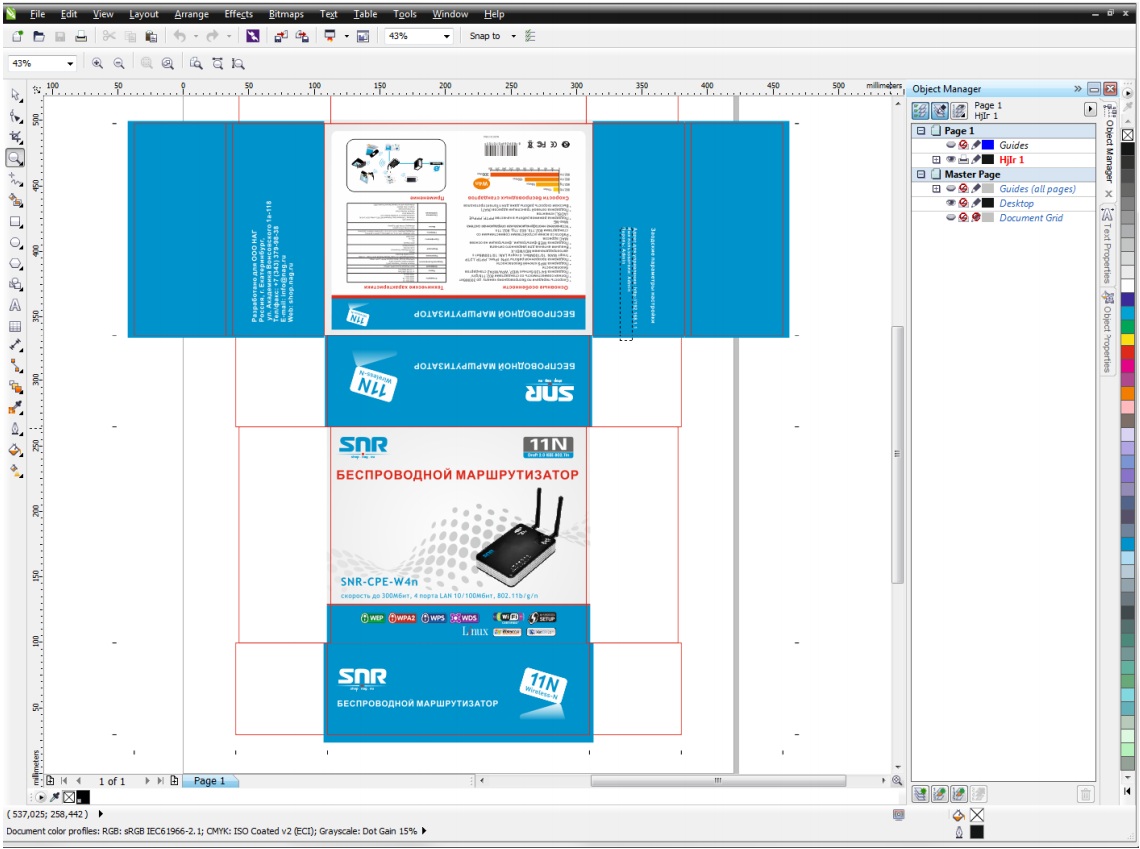Select the Pick tool in the toolbox
The image size is (1140, 849).
pos(16,94)
